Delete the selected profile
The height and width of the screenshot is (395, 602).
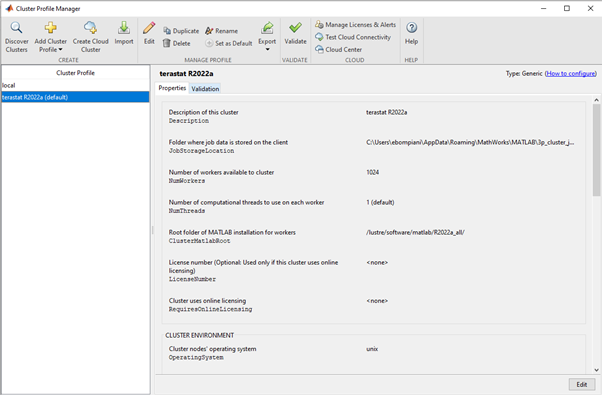tap(177, 43)
